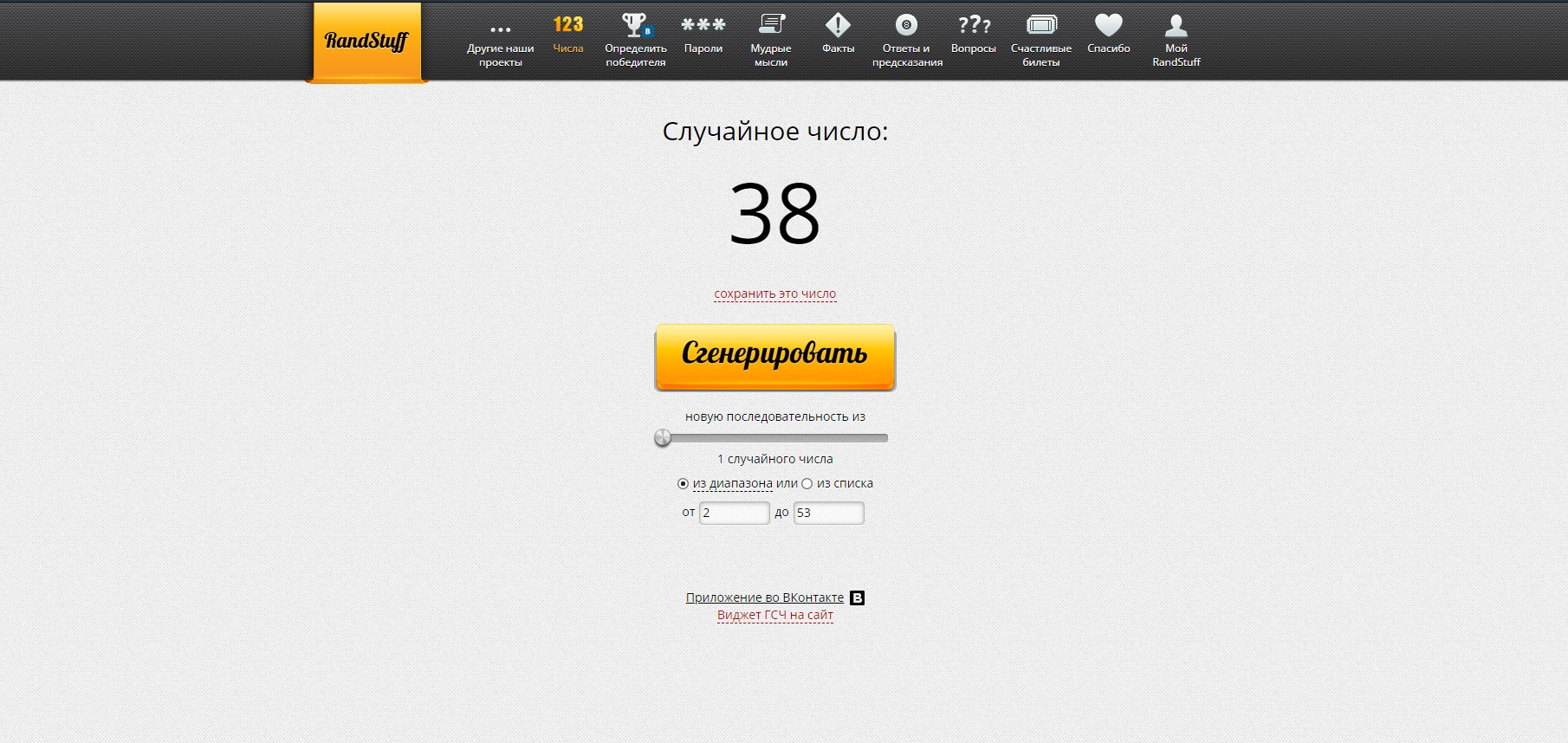Go to the 'Спасибо' menu label
This screenshot has width=1568, height=743.
click(1109, 48)
